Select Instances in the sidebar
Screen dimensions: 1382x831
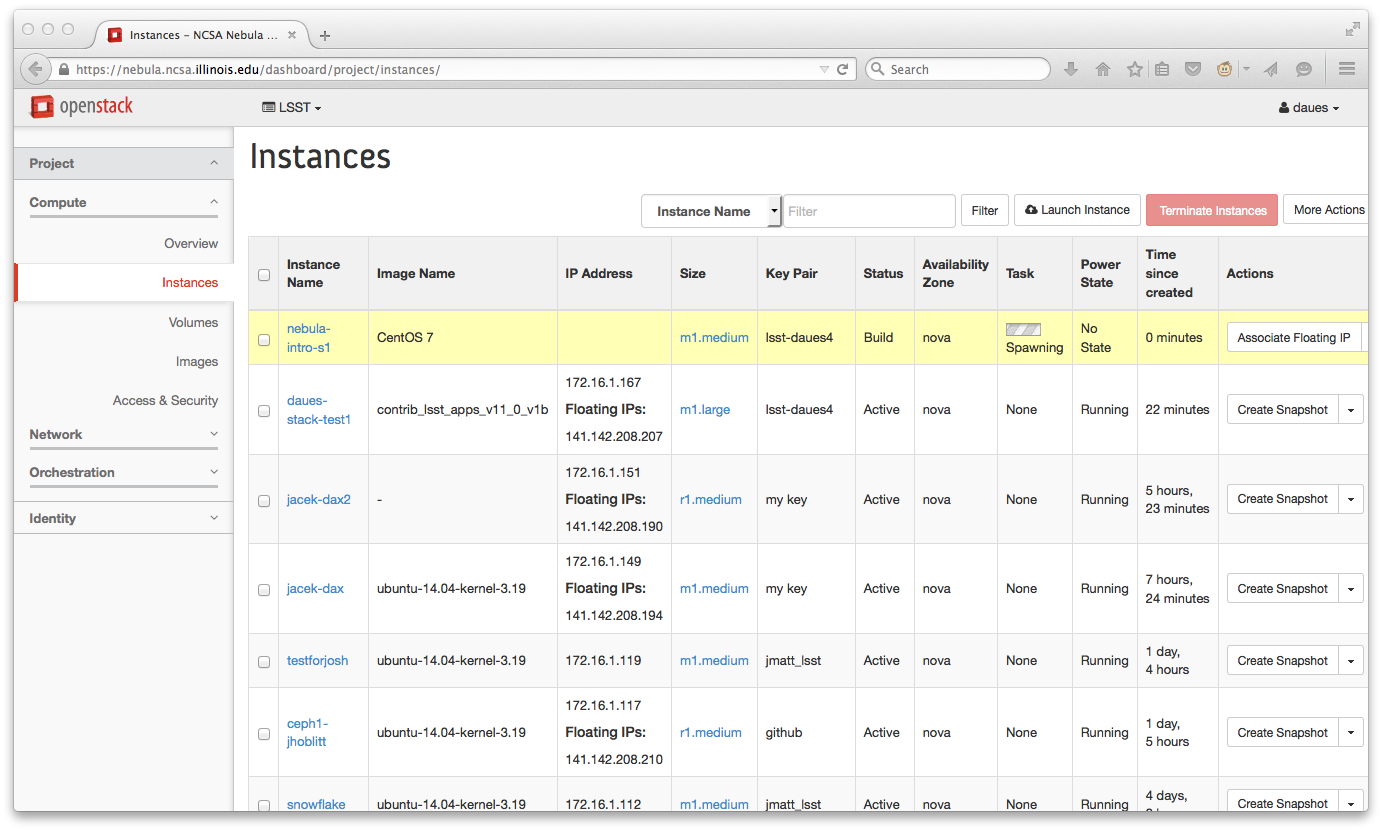pyautogui.click(x=190, y=282)
